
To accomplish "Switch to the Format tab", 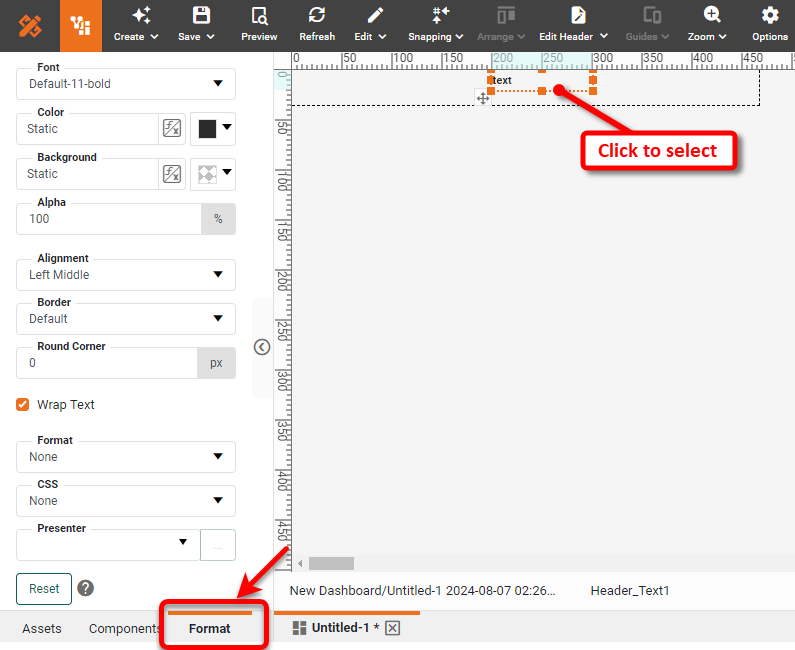I will (209, 629).
